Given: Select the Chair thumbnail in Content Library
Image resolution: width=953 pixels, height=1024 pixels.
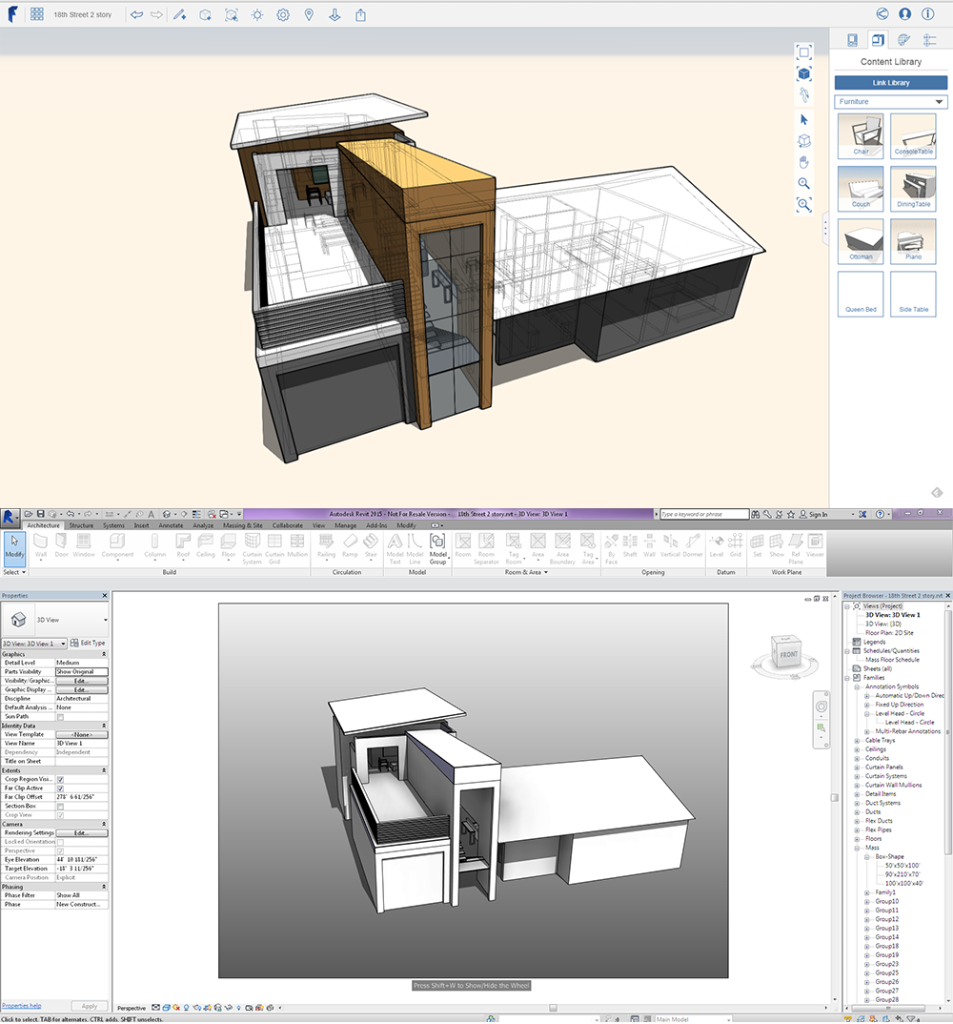Looking at the screenshot, I should [861, 136].
